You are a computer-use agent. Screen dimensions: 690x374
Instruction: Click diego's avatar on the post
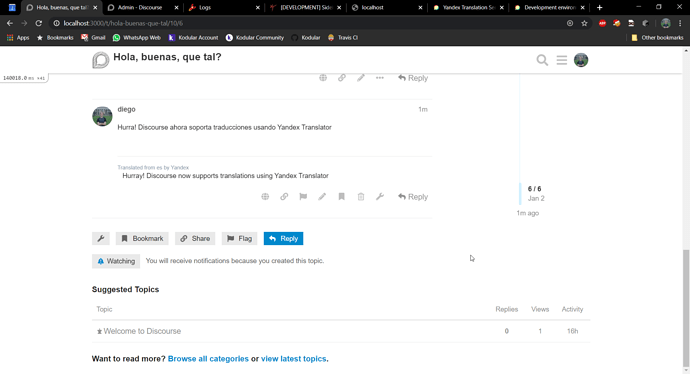[102, 116]
